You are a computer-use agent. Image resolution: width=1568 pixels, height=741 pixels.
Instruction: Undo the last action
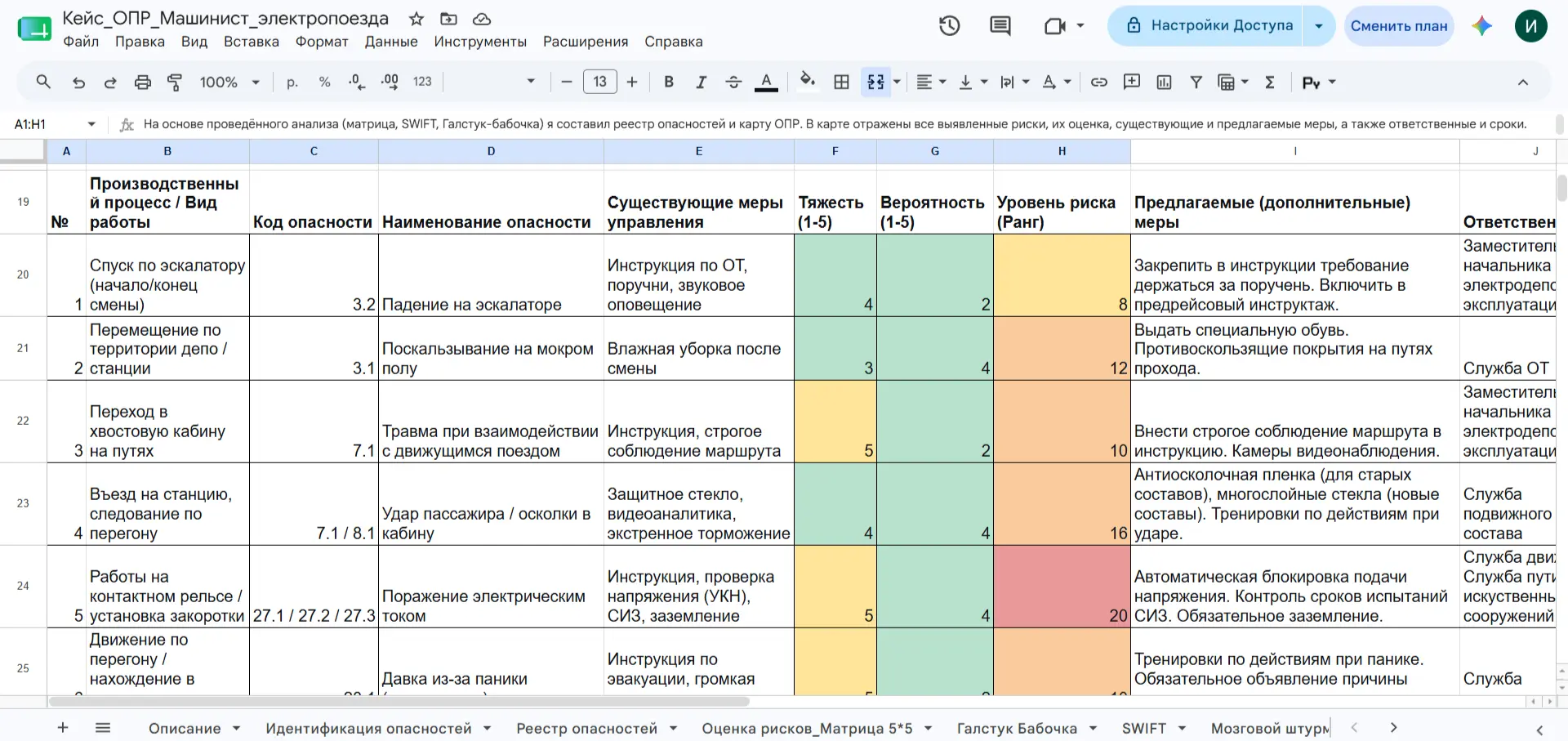[x=78, y=82]
